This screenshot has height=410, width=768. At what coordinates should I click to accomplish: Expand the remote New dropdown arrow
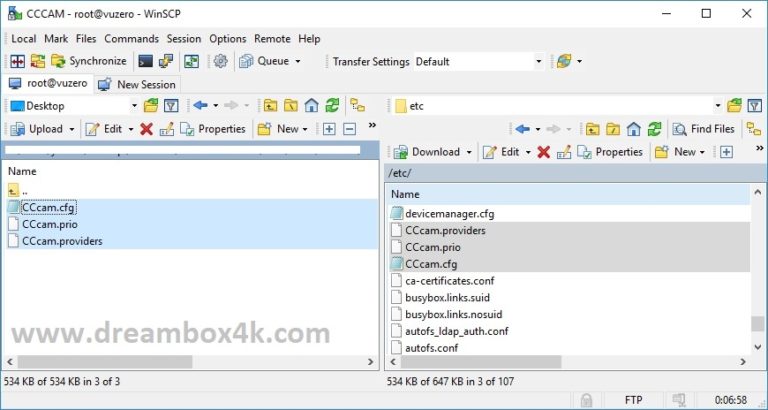click(702, 152)
